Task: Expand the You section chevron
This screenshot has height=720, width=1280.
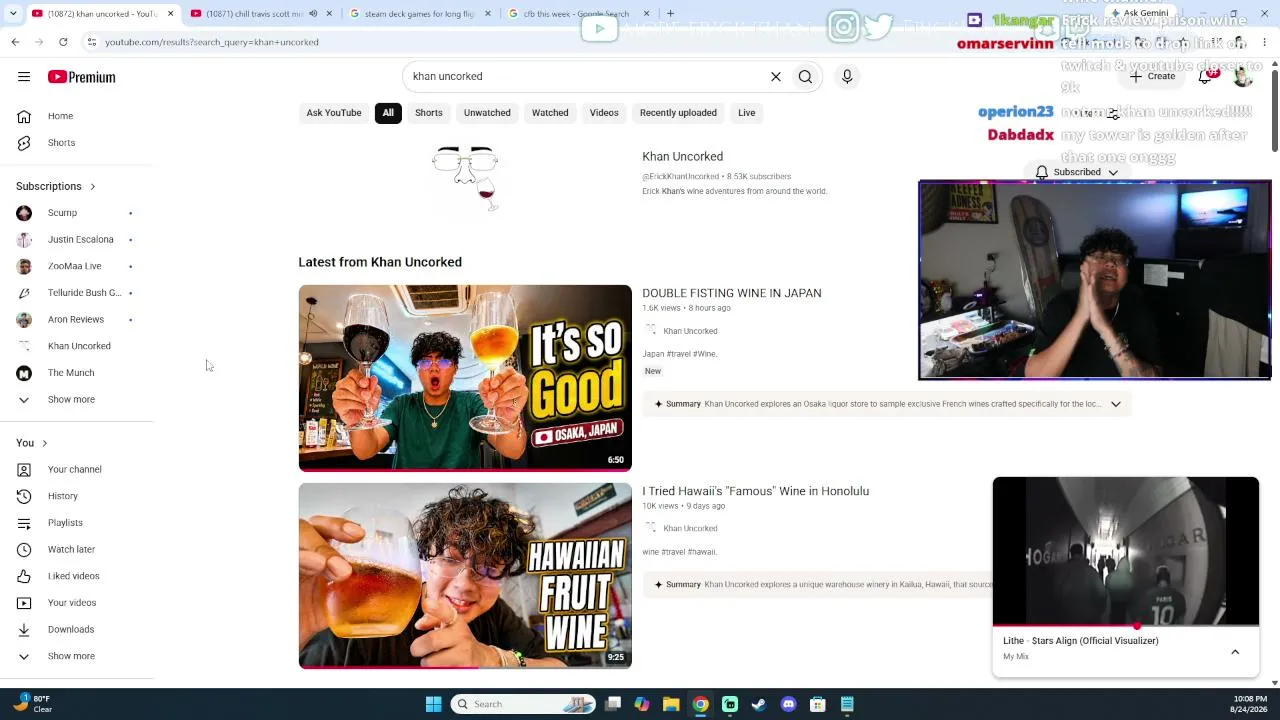Action: click(x=44, y=443)
